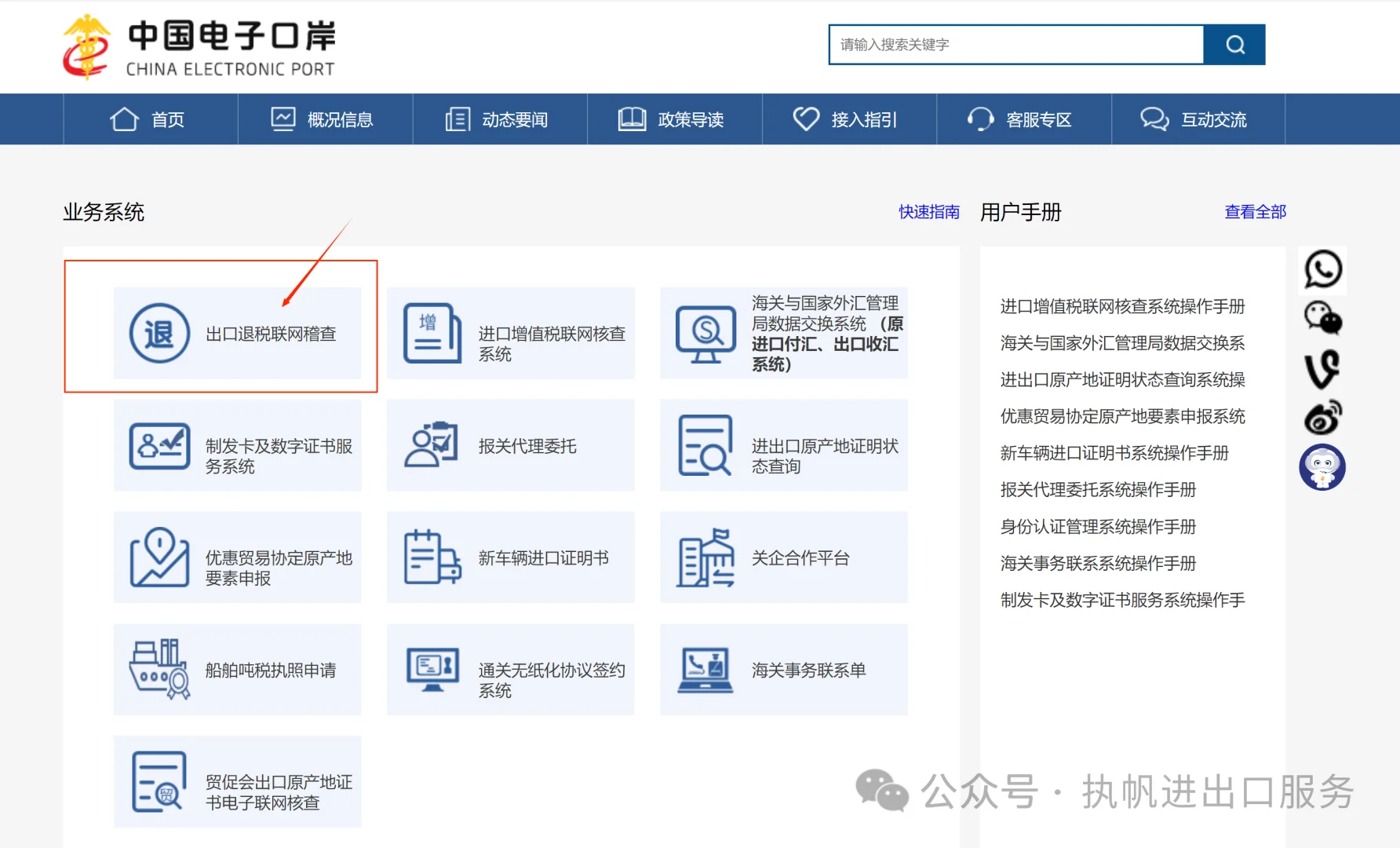Open 关企合作平台

[783, 557]
